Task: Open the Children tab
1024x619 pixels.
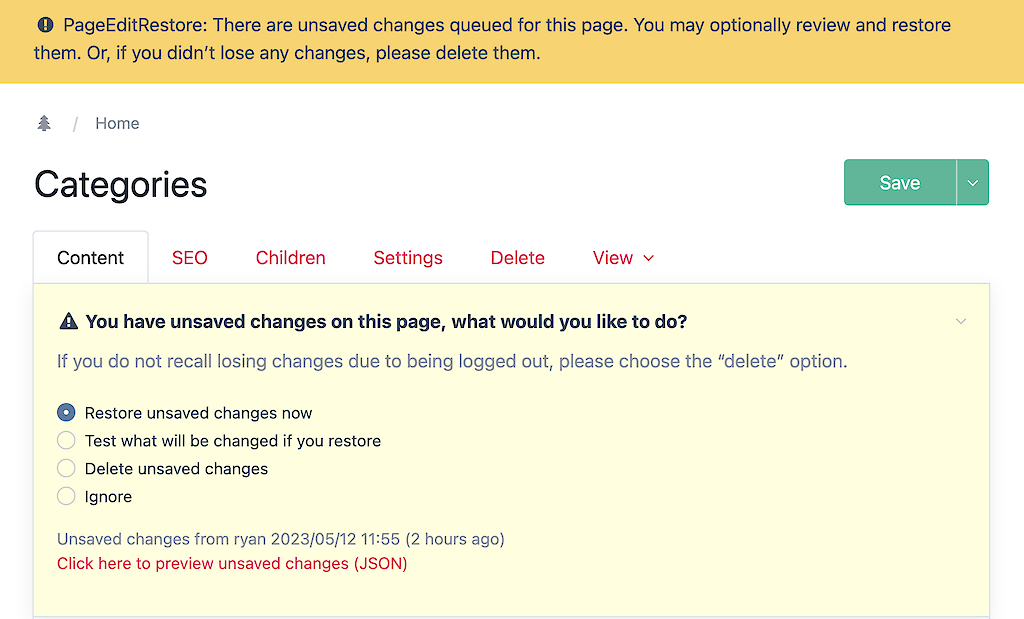Action: click(x=291, y=258)
